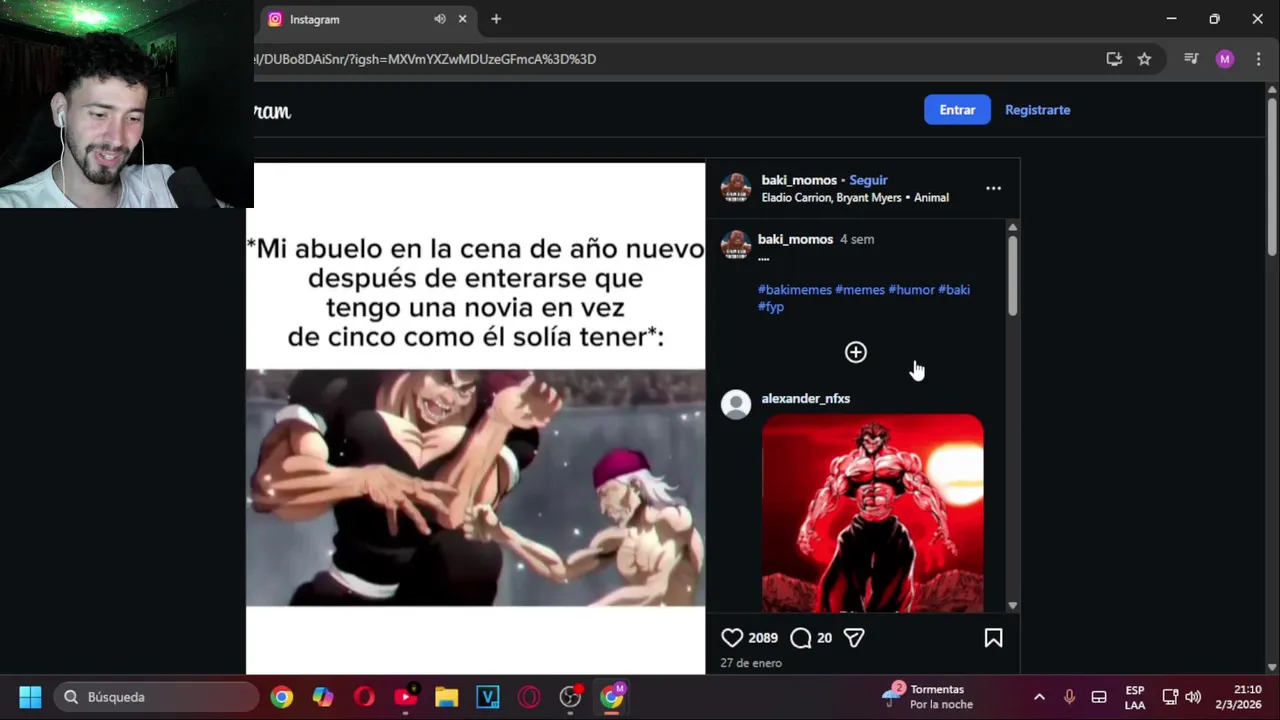The height and width of the screenshot is (720, 1280).
Task: Open the #bakimemes hashtag
Action: click(x=795, y=290)
